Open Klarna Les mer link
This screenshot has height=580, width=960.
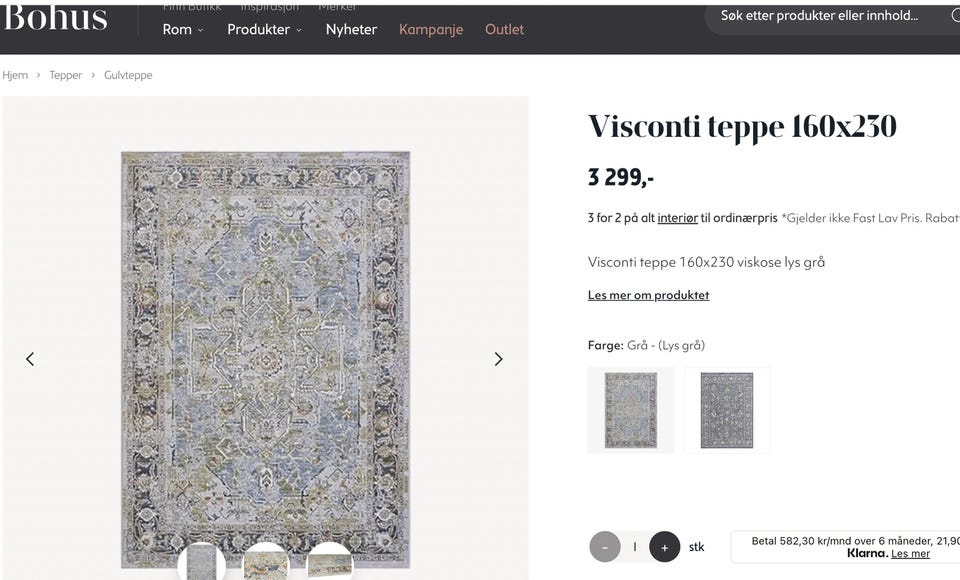point(910,554)
